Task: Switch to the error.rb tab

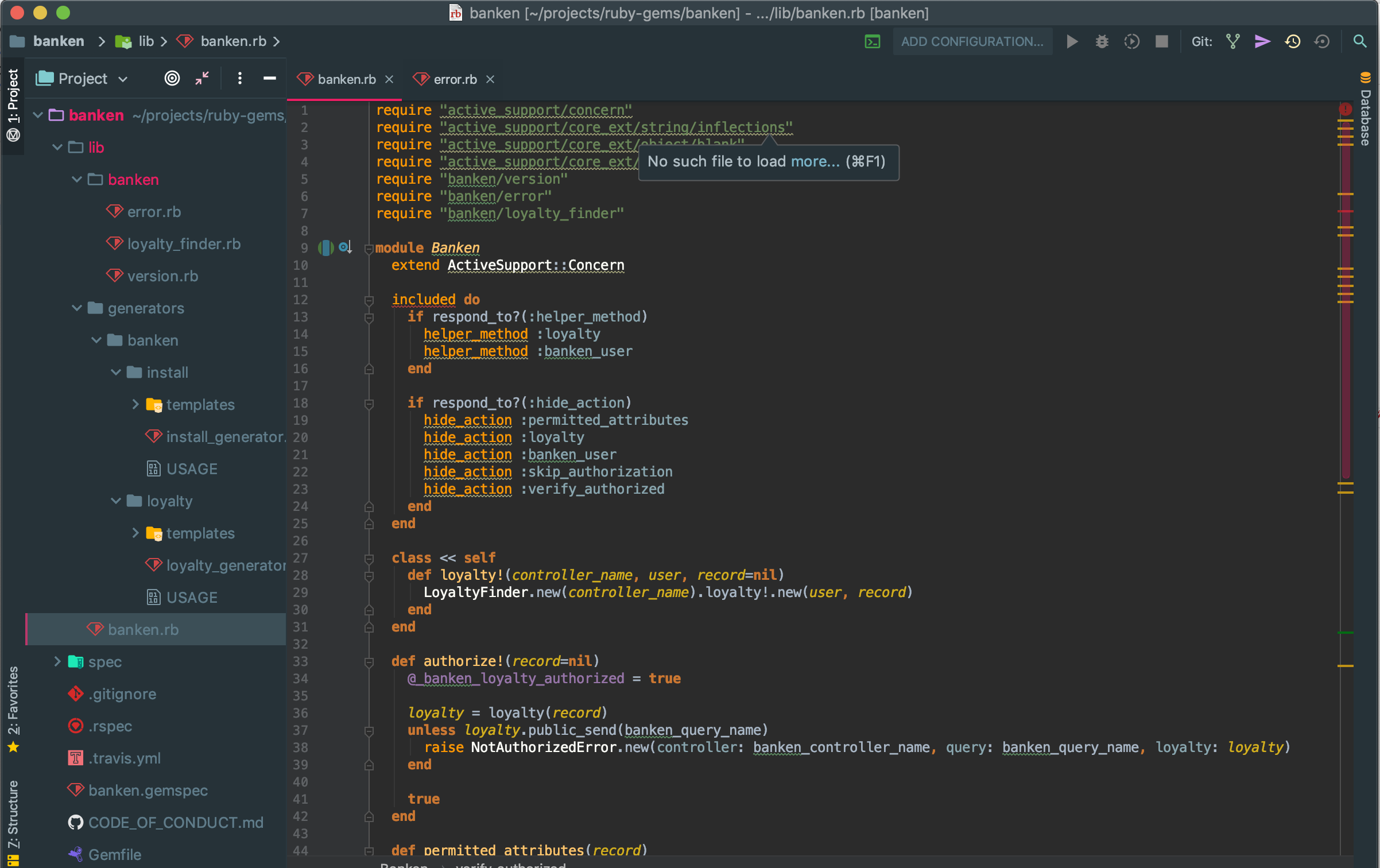Action: click(454, 79)
